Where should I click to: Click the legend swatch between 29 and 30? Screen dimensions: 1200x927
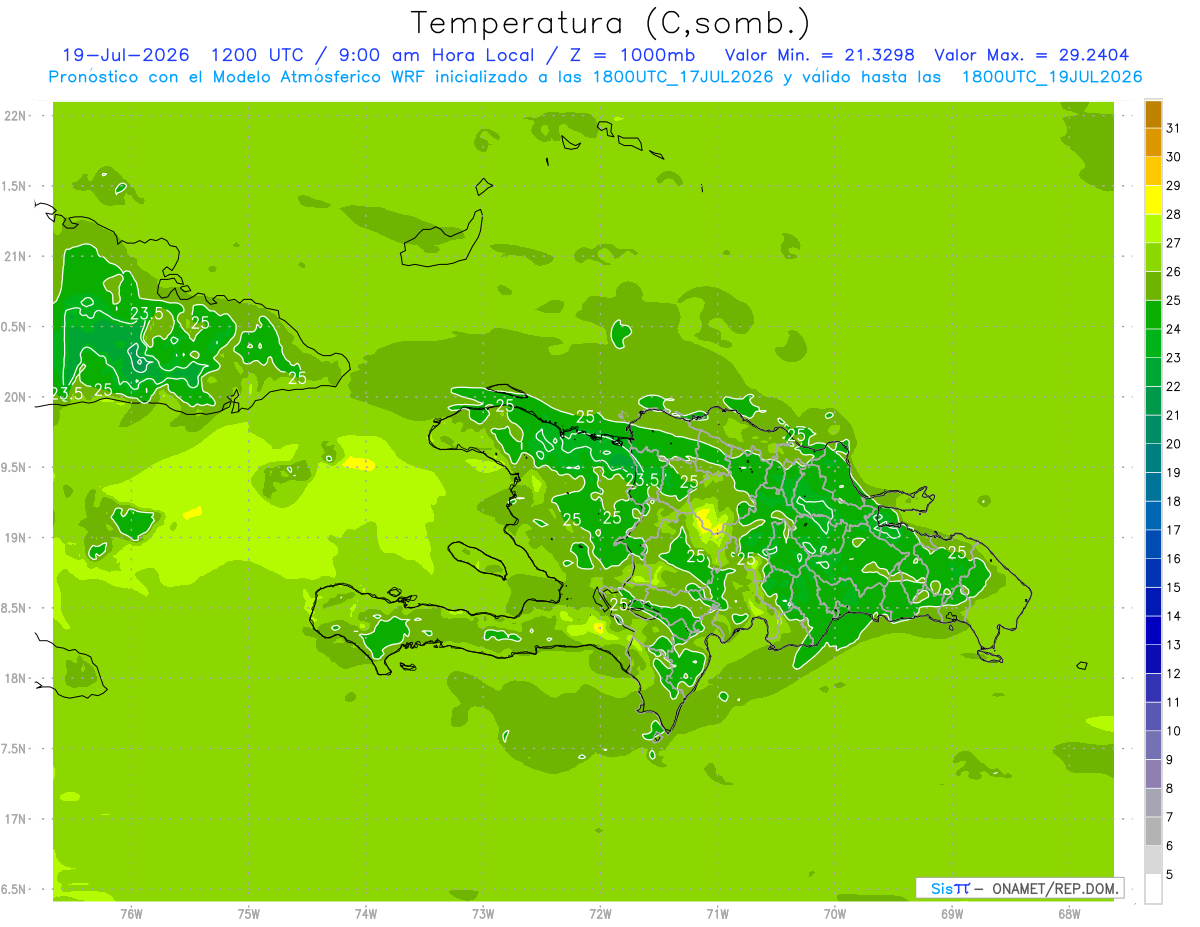point(1153,172)
